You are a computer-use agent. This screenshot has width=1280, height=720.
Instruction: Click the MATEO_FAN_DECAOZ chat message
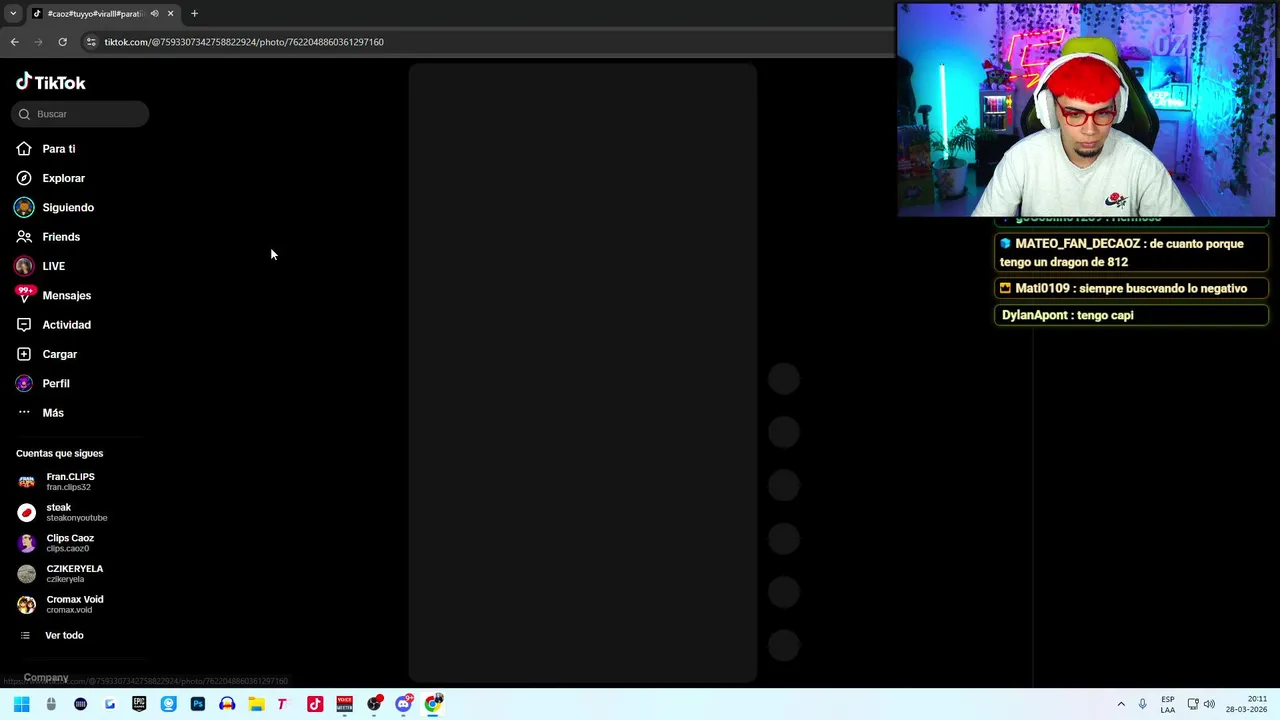click(1131, 253)
